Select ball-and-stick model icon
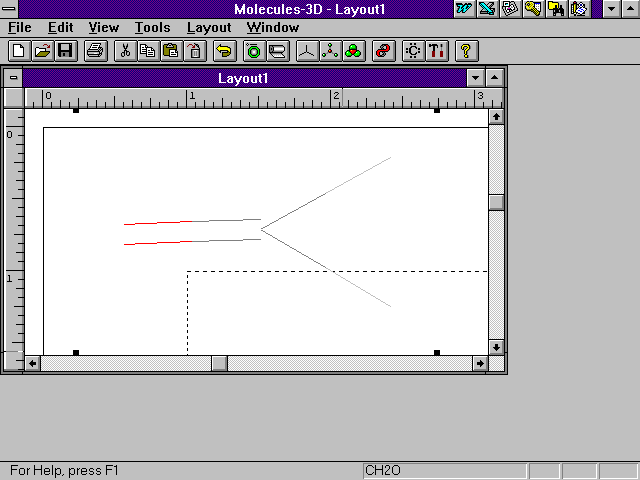 point(330,51)
